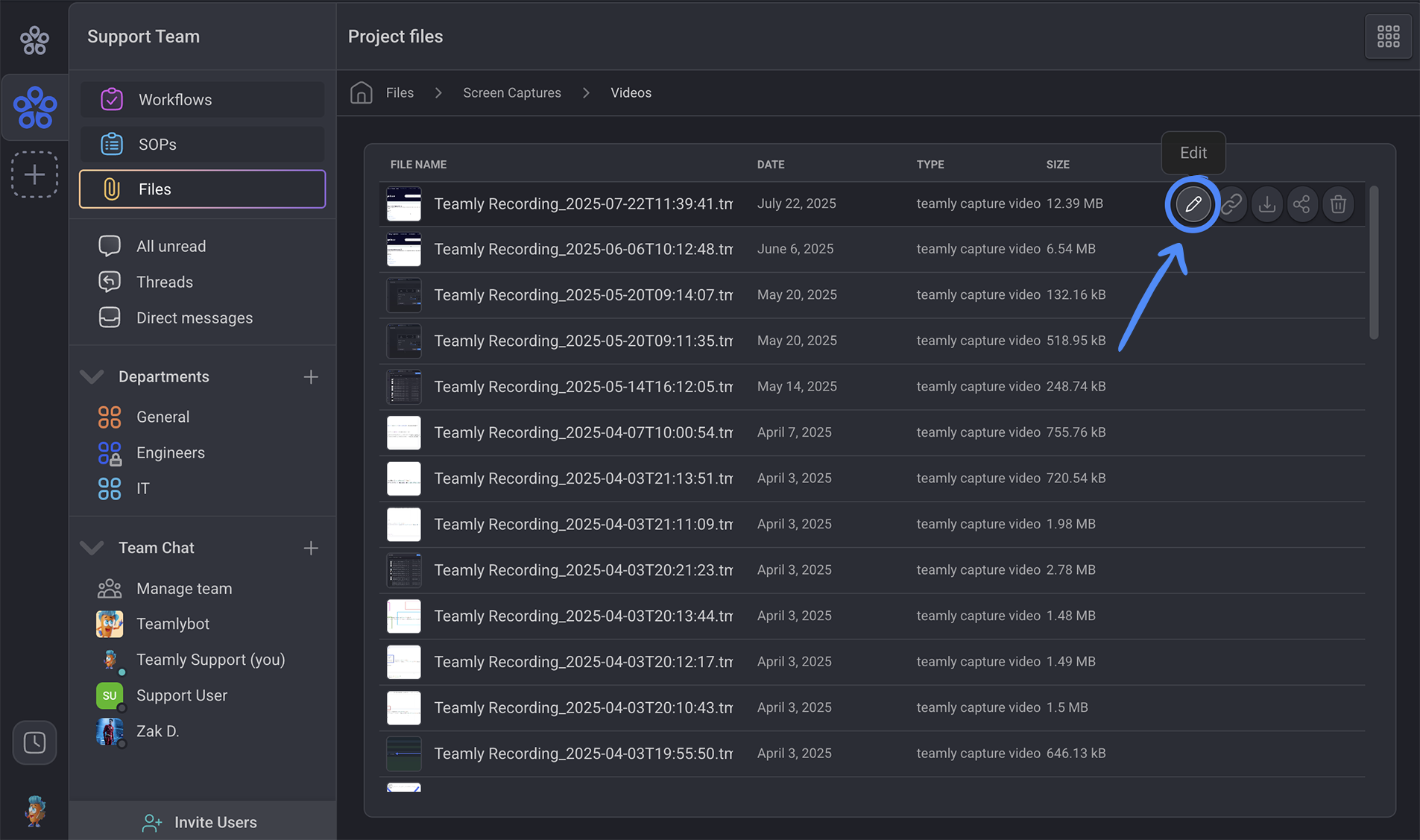The width and height of the screenshot is (1420, 840).
Task: Open thumbnail of 2025-06-06T10:12:48 recording
Action: [x=403, y=249]
